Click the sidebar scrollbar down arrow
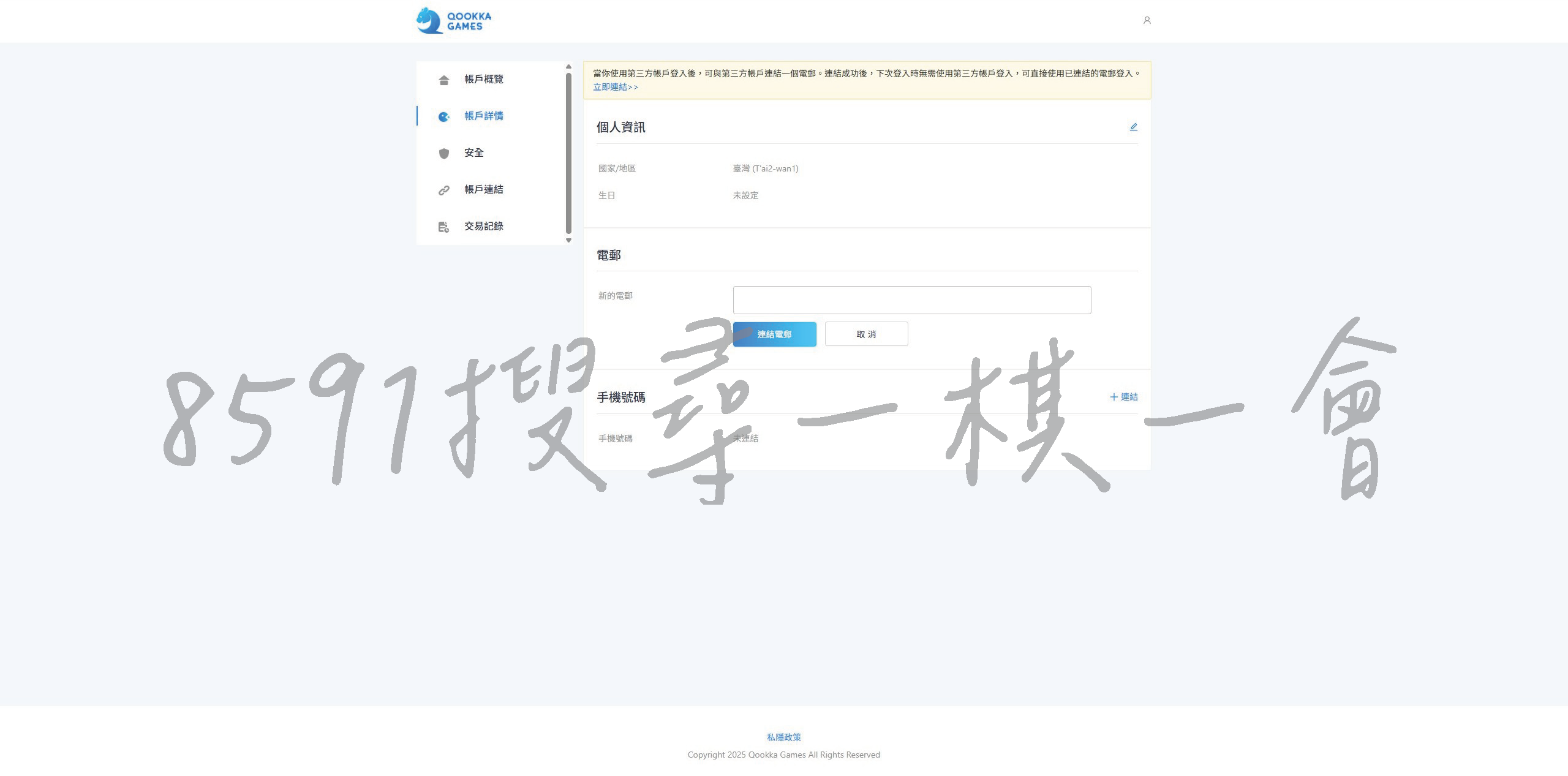 (x=568, y=241)
